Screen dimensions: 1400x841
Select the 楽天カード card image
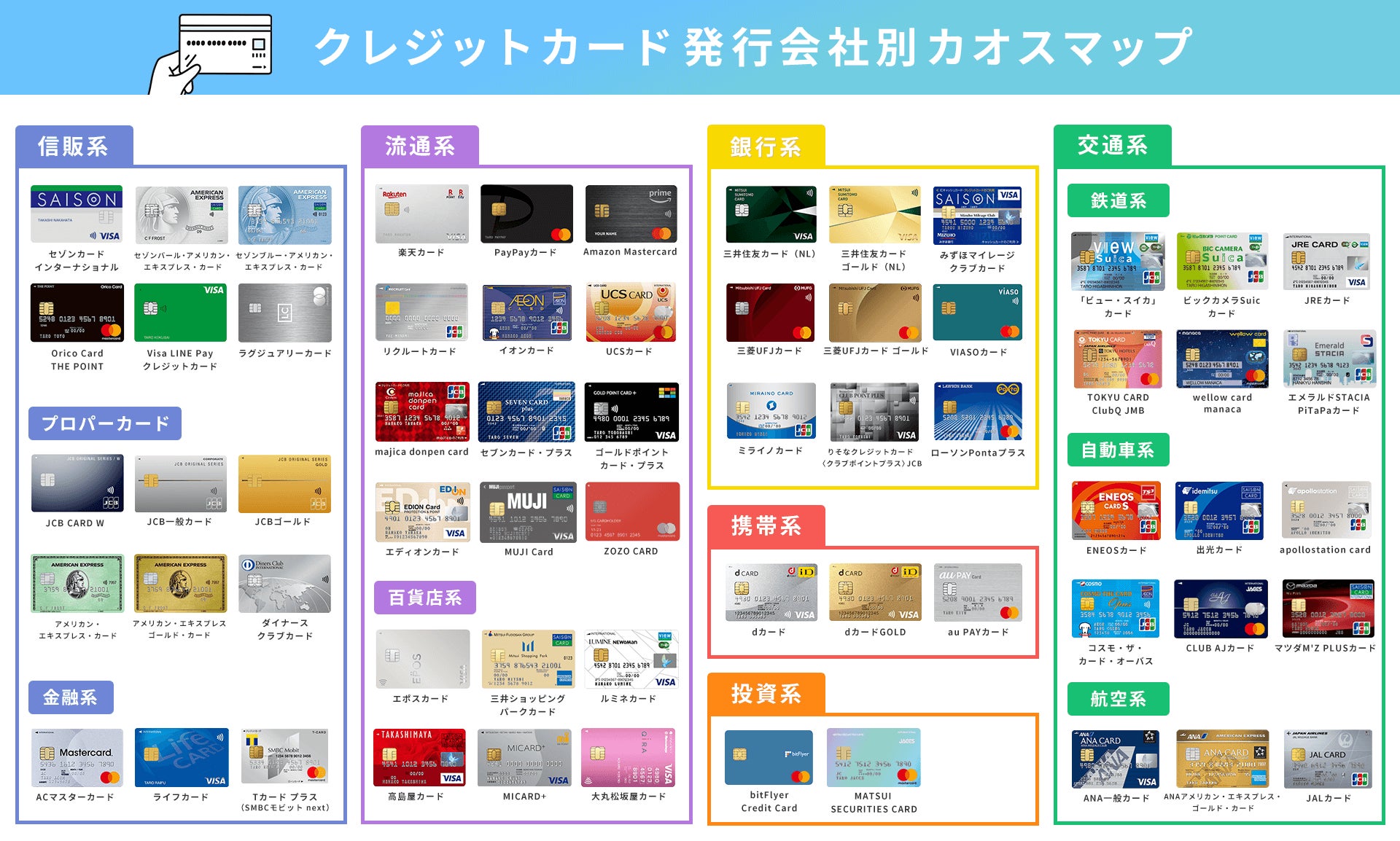(x=421, y=215)
